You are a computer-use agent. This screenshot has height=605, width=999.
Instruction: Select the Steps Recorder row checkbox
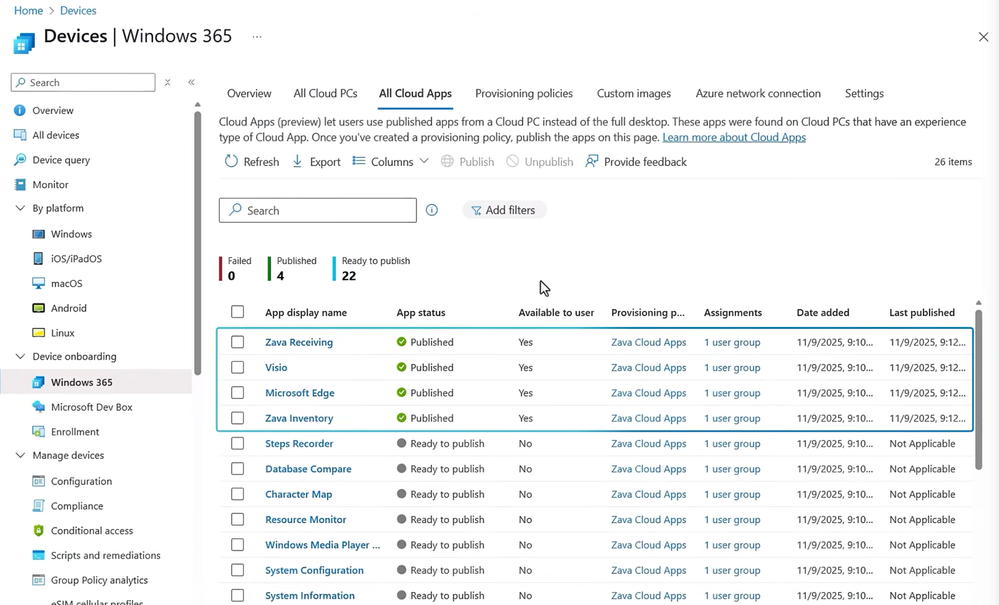point(237,444)
